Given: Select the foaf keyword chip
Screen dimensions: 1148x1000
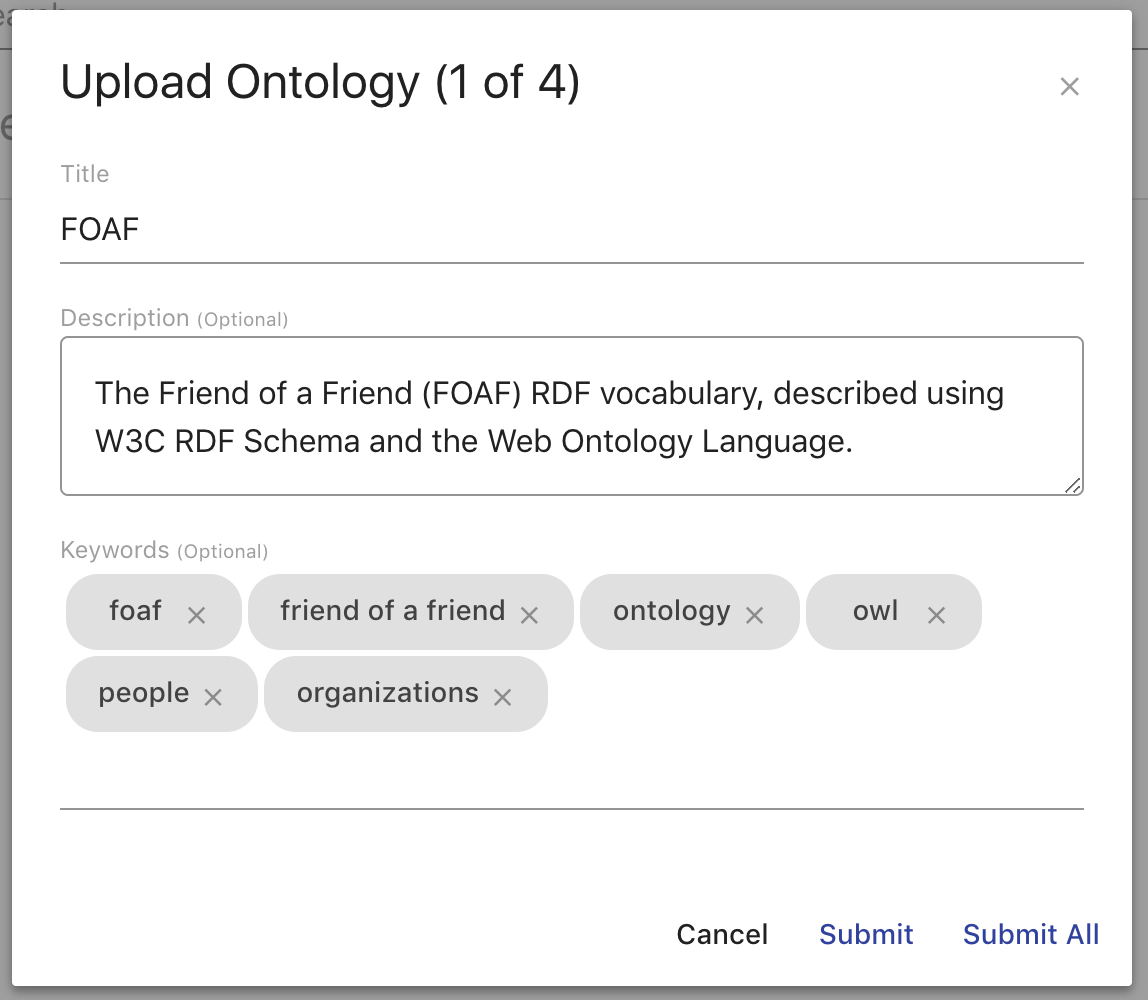Looking at the screenshot, I should 137,611.
